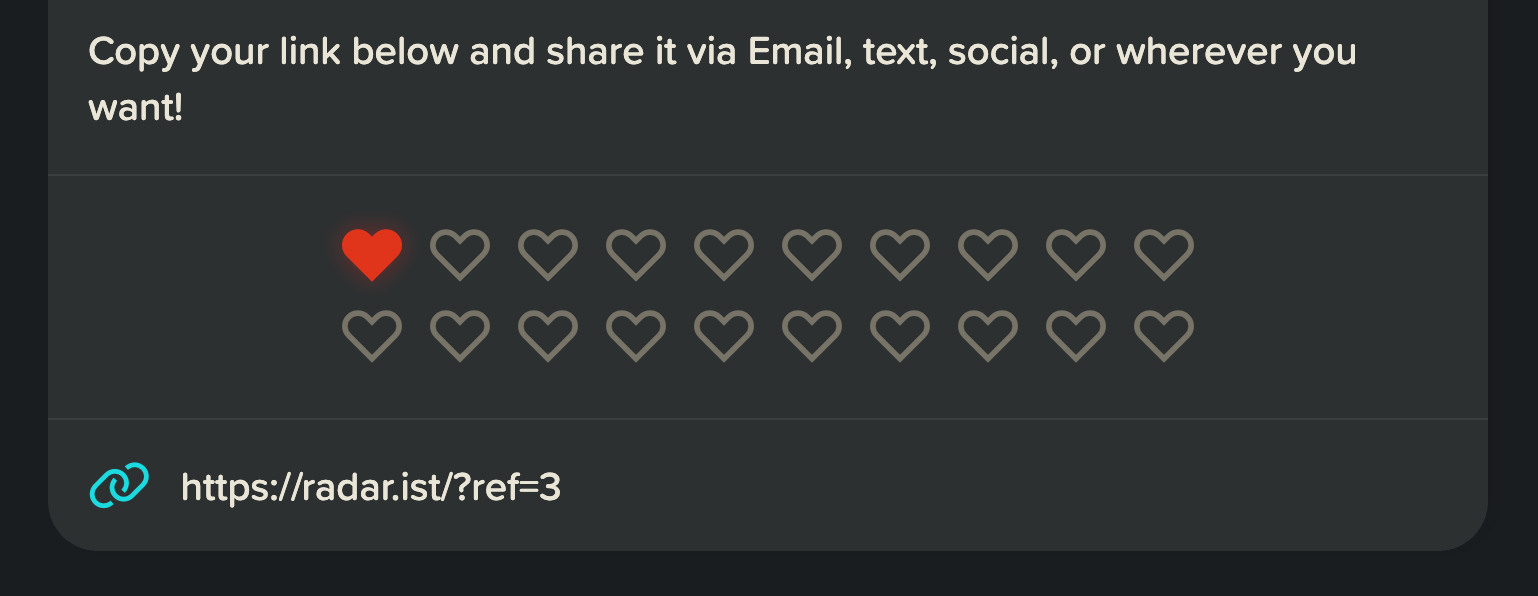
Task: Click the second heart in the top row
Action: [x=460, y=254]
